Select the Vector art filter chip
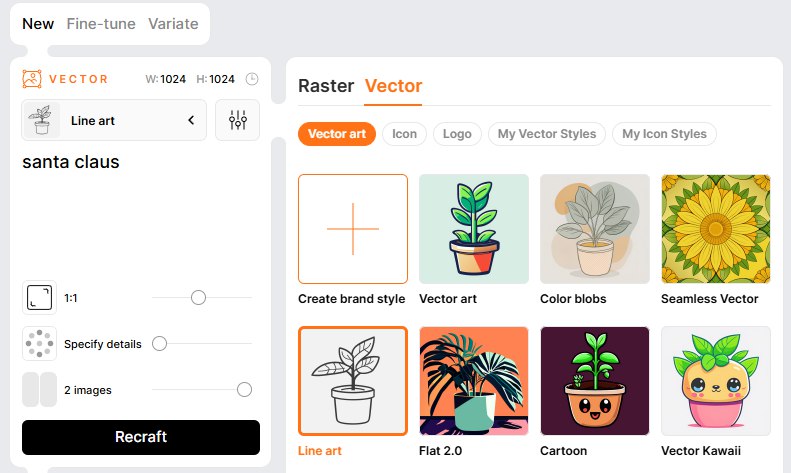The height and width of the screenshot is (473, 791). [337, 134]
